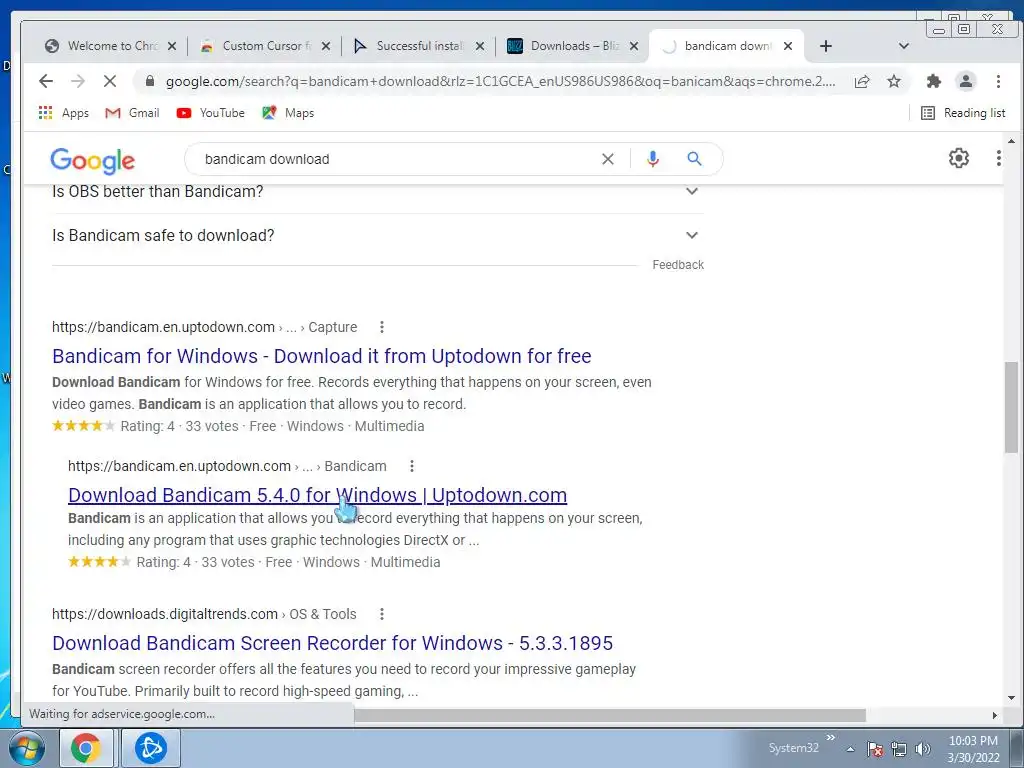
Task: Open more options for Download Bandicam 5.4.0 result
Action: coord(412,466)
